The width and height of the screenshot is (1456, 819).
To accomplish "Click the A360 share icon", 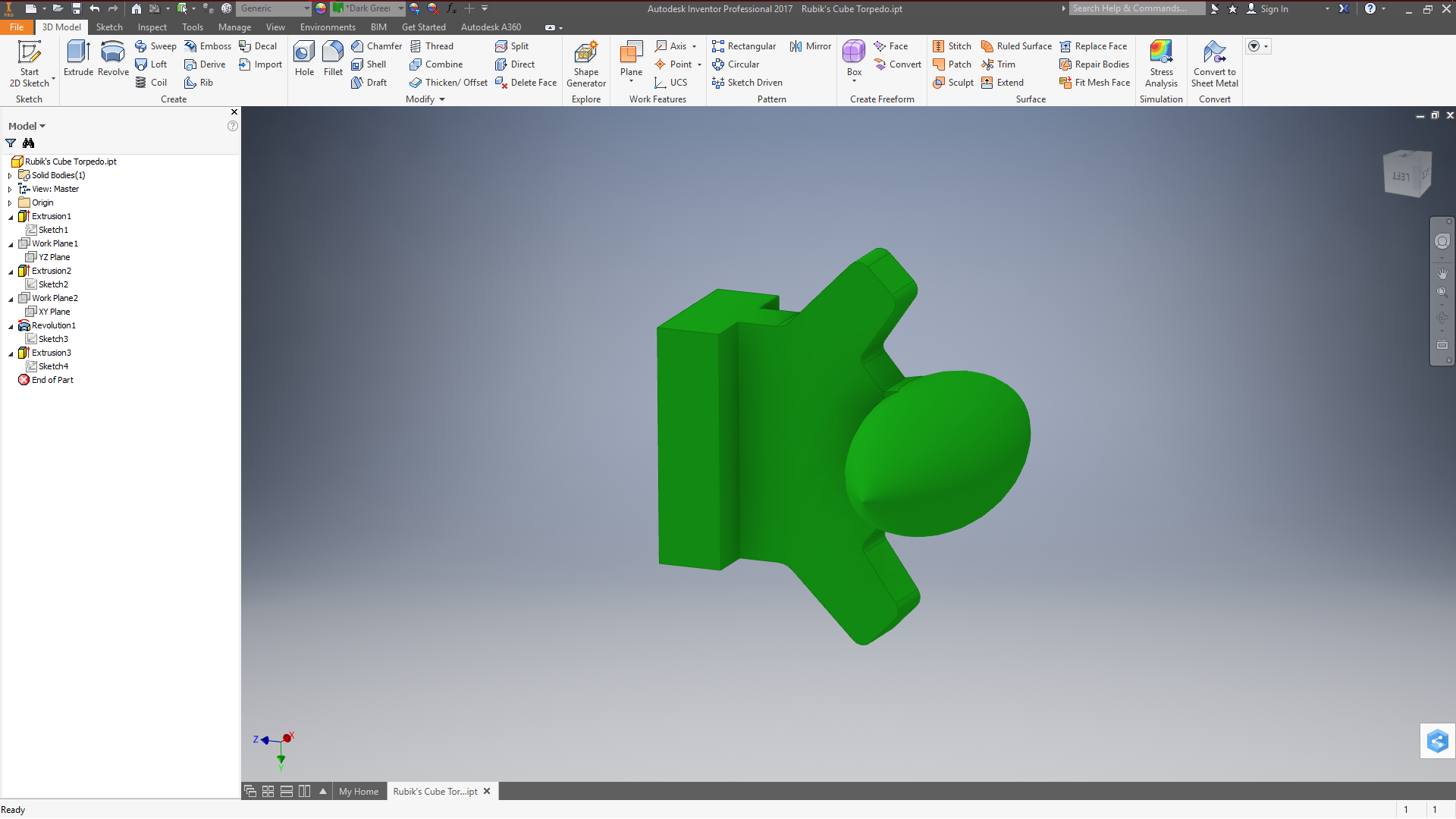I will [1437, 741].
